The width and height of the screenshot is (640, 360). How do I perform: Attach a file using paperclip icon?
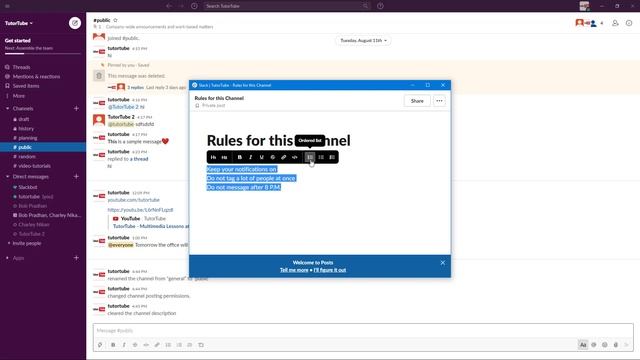click(616, 345)
